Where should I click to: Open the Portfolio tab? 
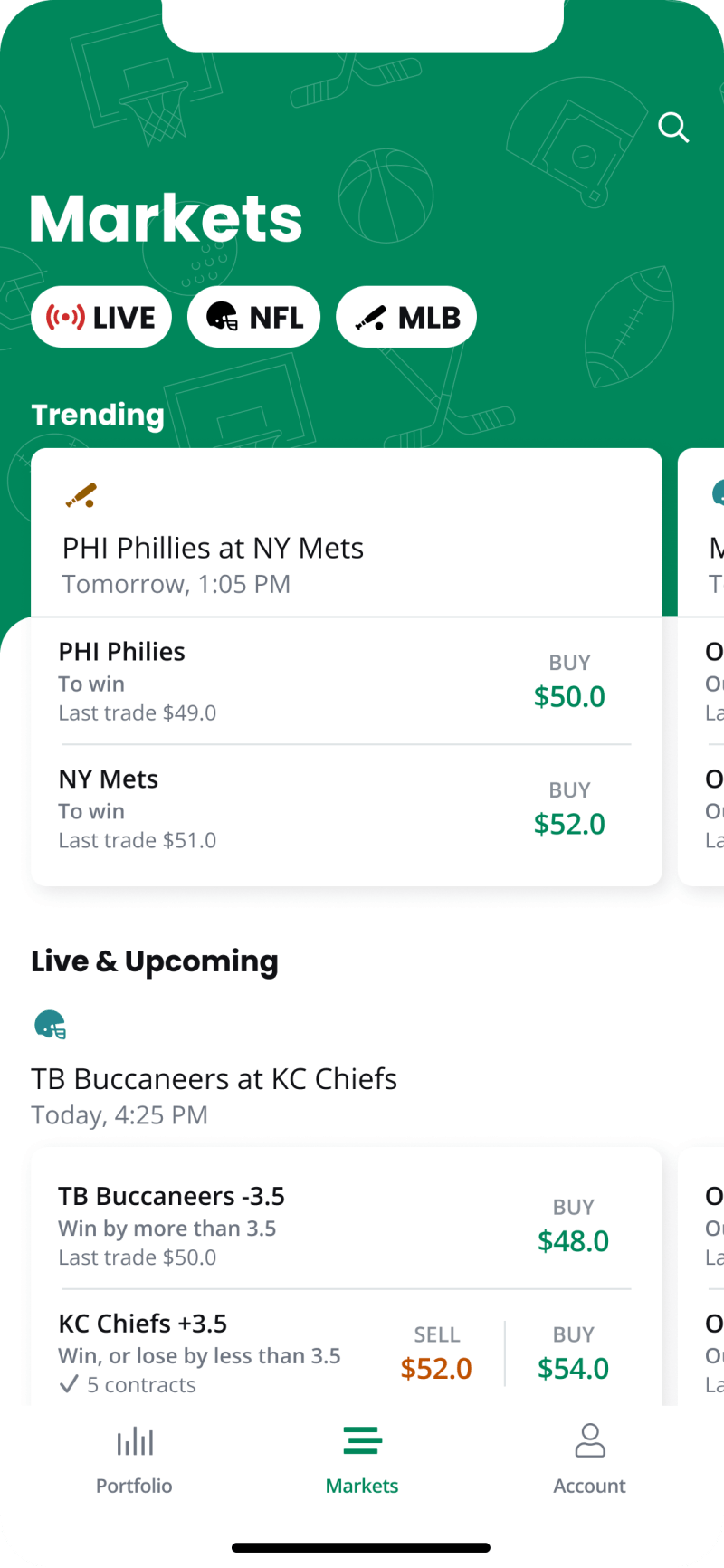134,1458
